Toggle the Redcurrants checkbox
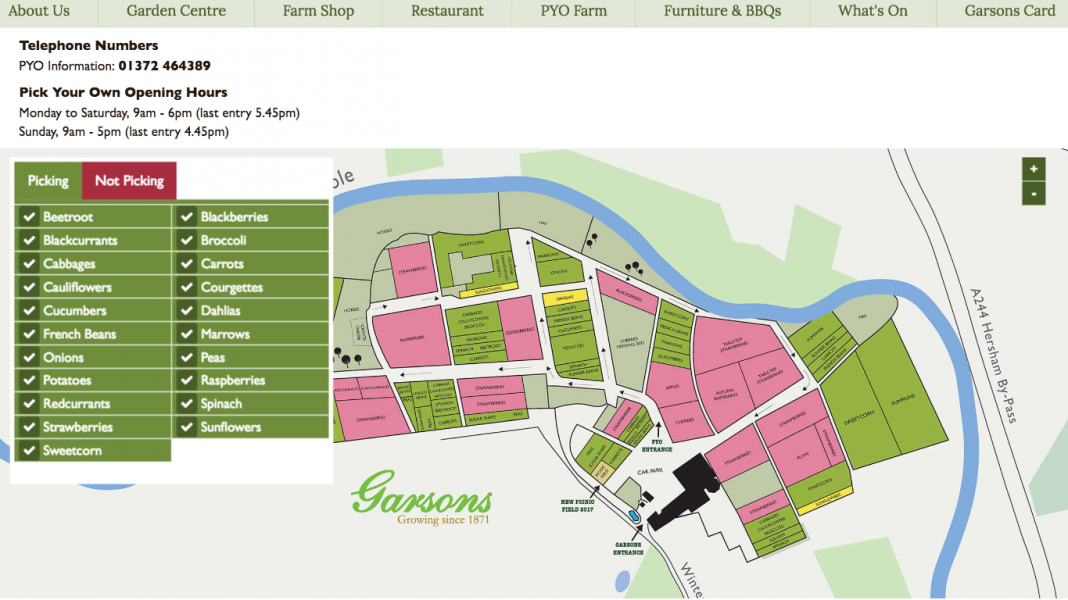Viewport: 1068px width, 600px height. point(29,404)
